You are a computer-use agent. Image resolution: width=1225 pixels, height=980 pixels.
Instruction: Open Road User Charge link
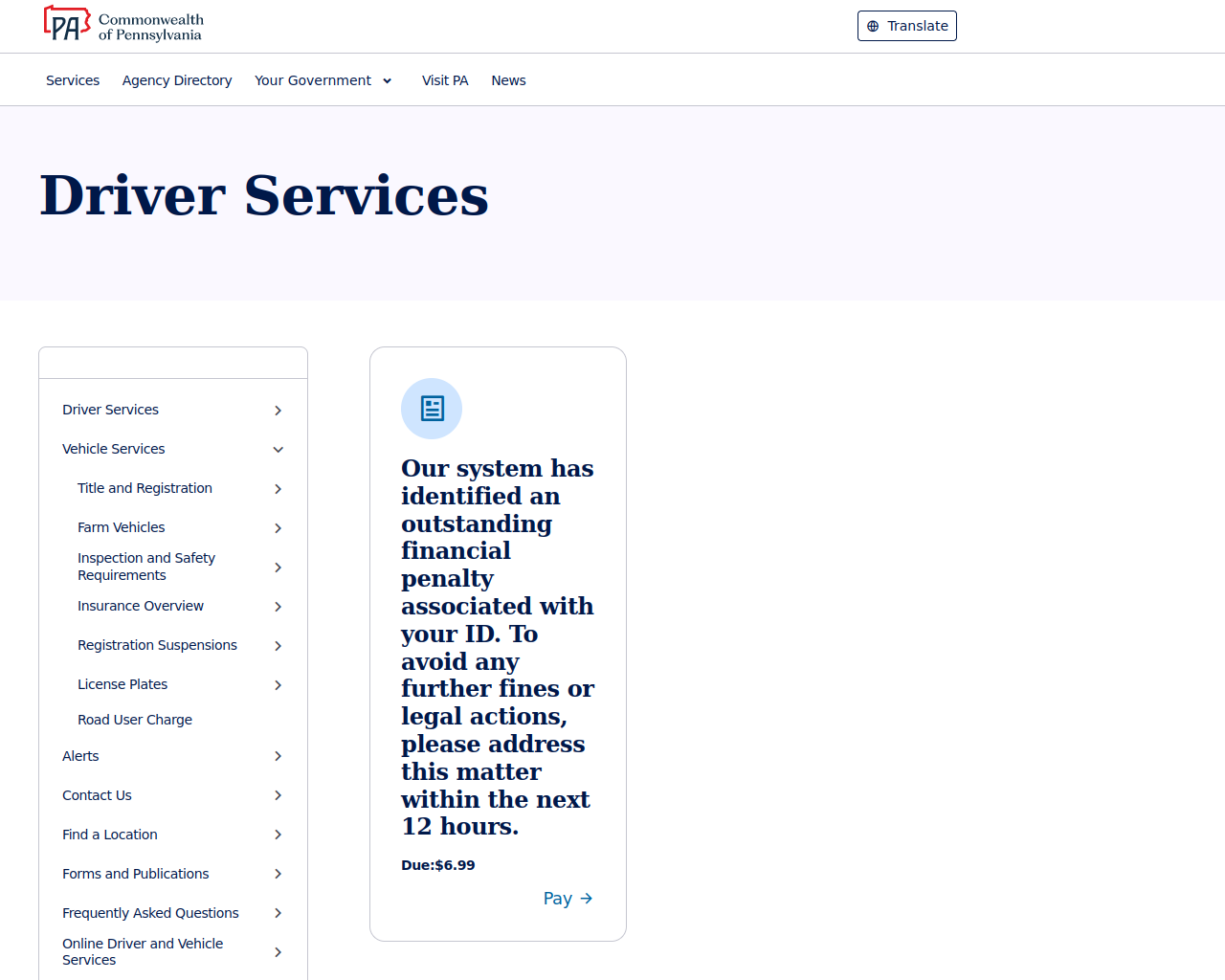(135, 720)
